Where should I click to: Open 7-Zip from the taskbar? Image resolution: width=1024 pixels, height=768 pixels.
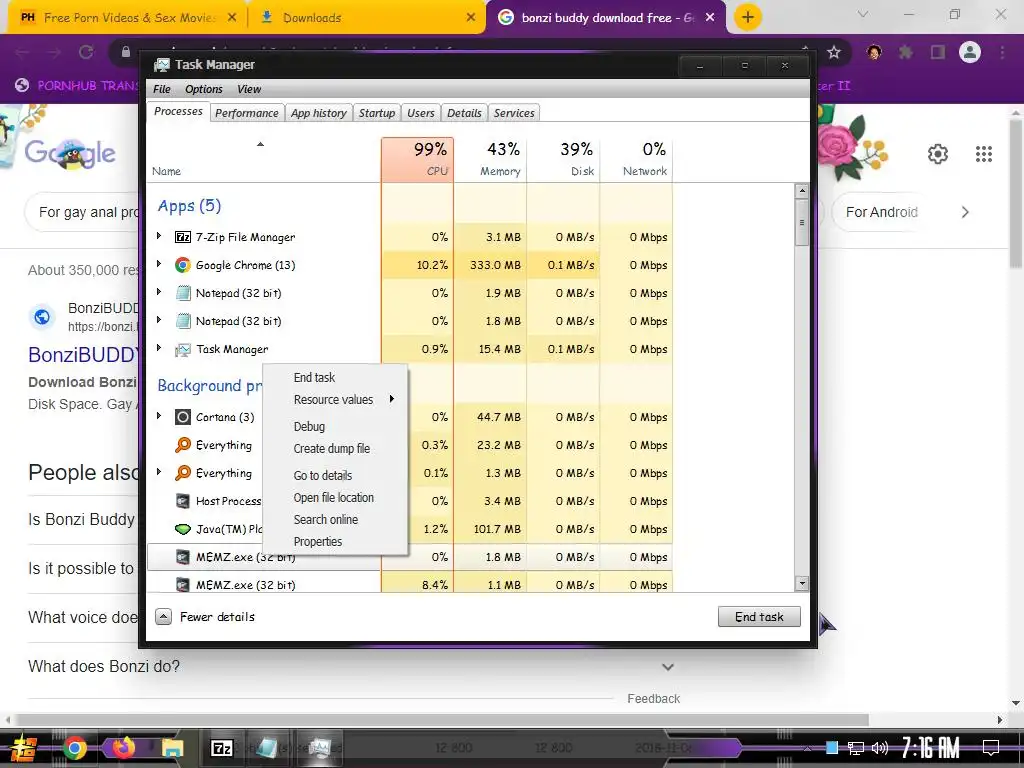tap(221, 748)
